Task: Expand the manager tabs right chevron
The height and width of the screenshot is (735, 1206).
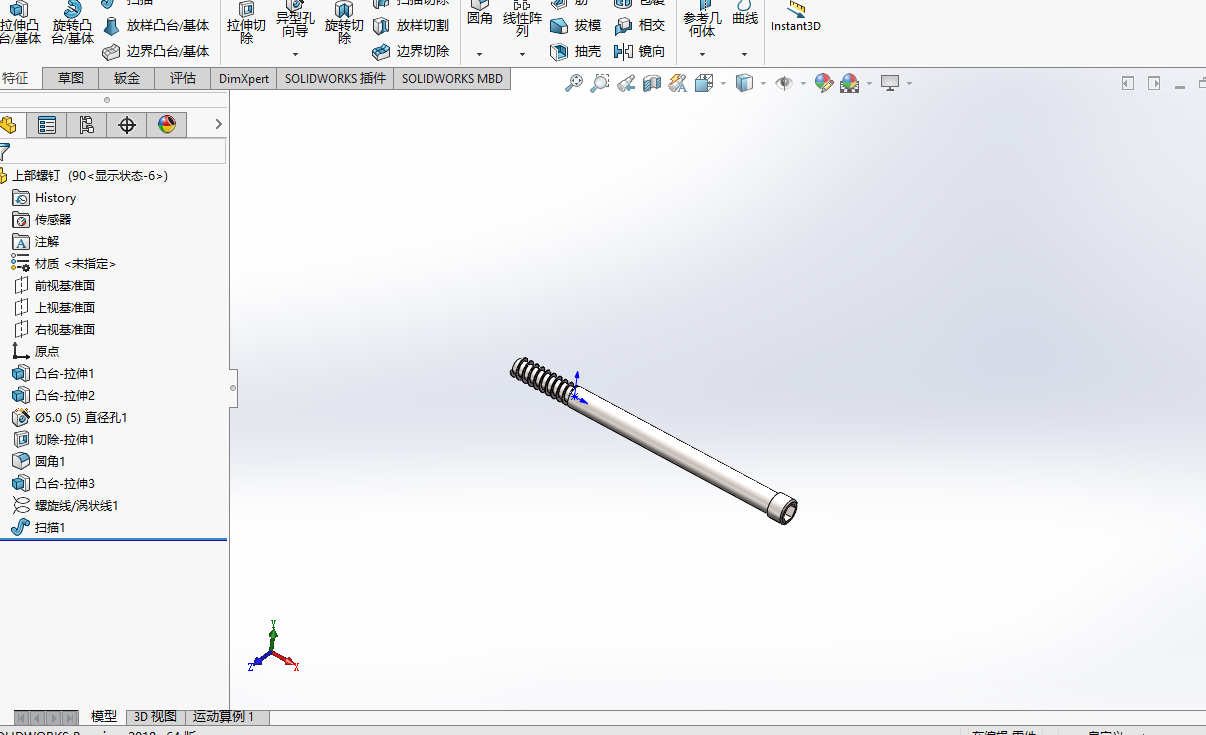Action: tap(219, 125)
